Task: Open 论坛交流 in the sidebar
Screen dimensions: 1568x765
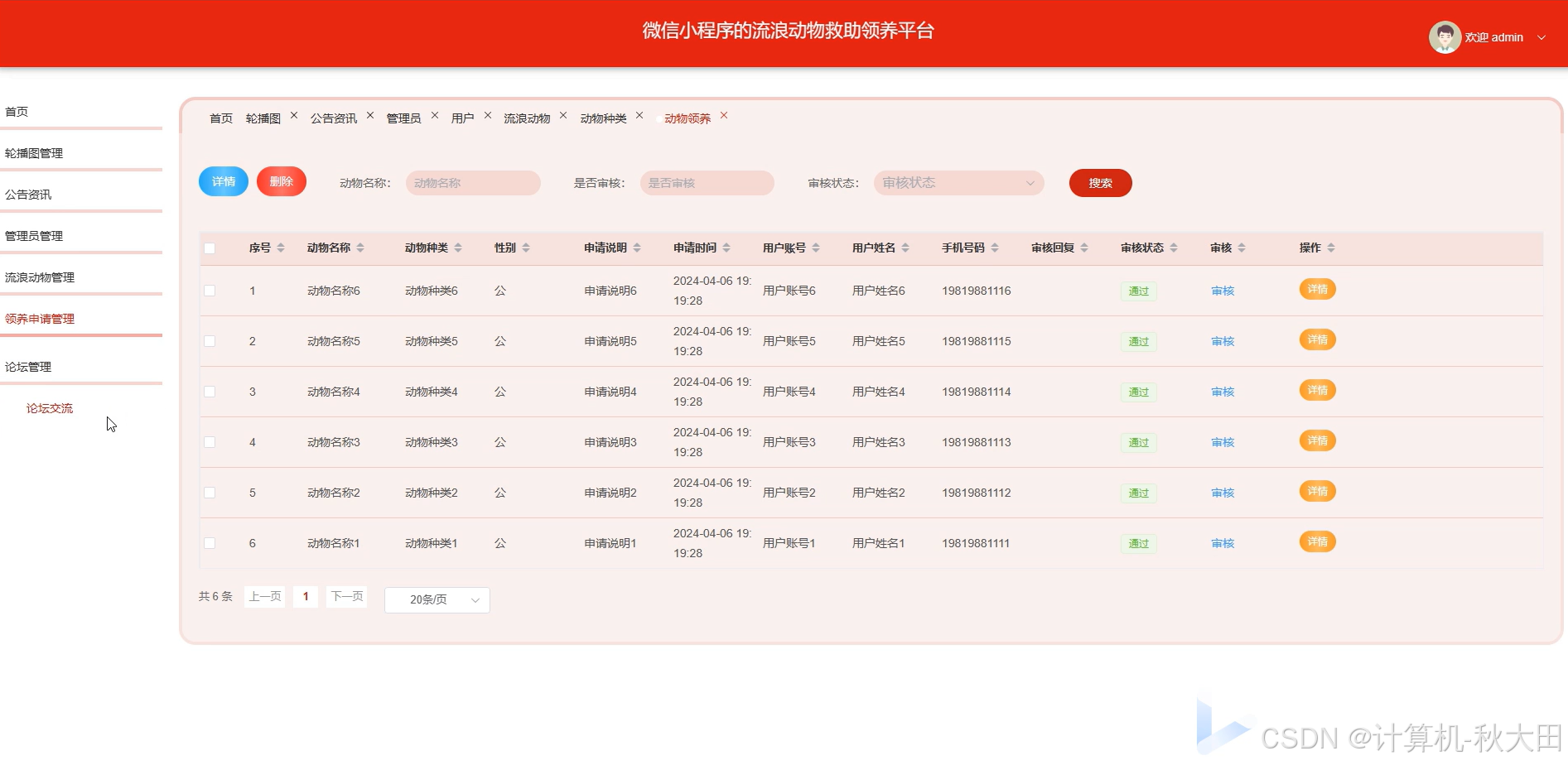Action: 50,407
